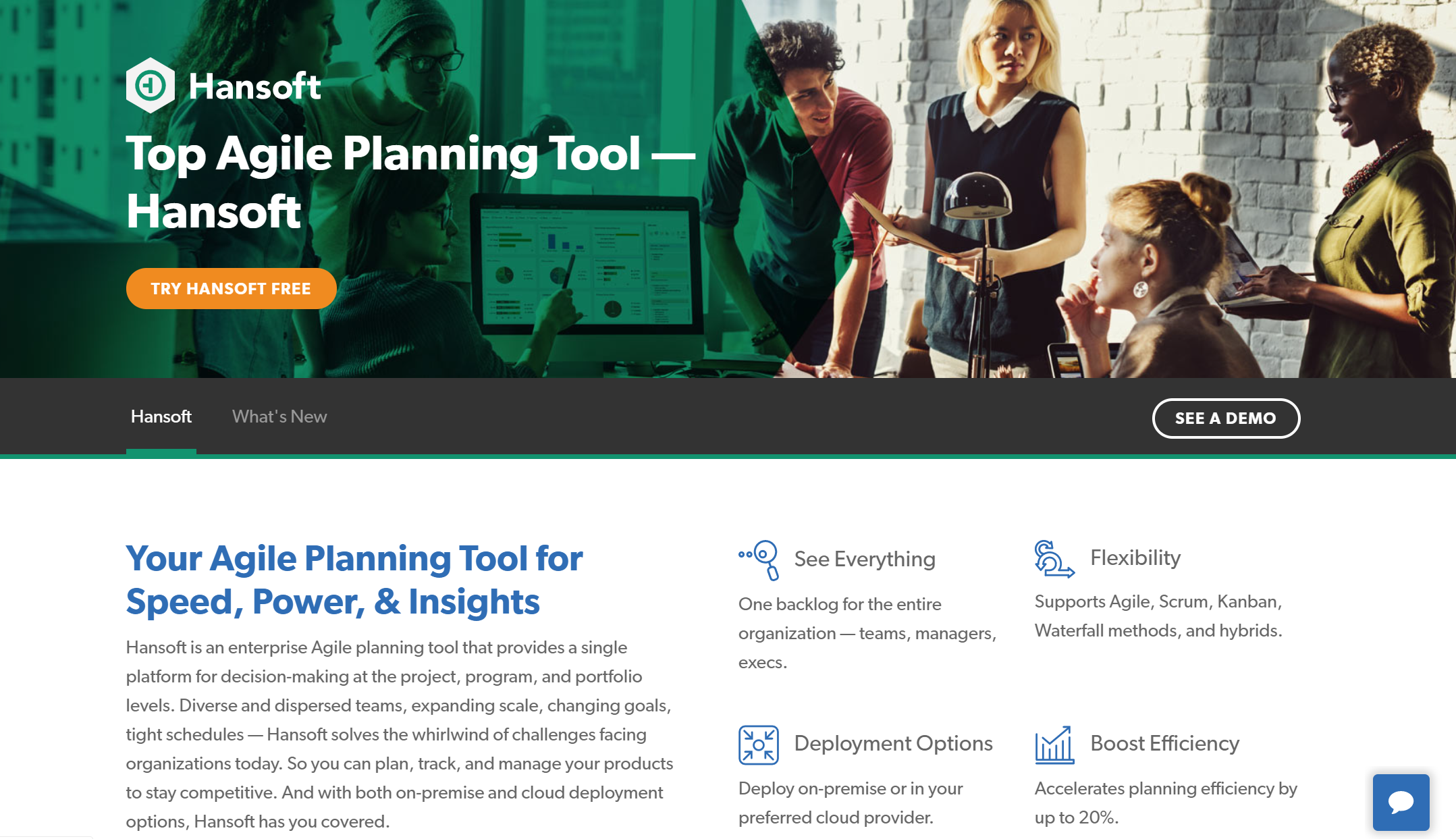
Task: Click the Deployment Options icon
Action: tap(759, 745)
